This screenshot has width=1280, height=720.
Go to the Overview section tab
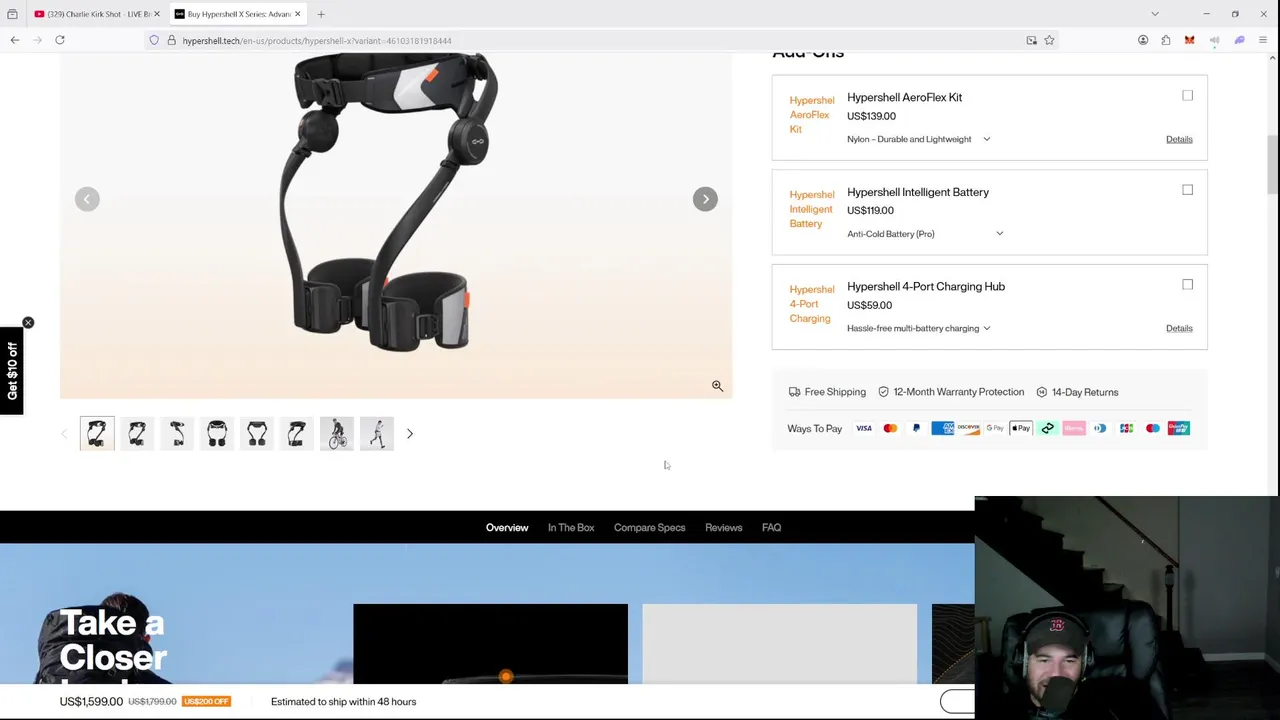(507, 528)
